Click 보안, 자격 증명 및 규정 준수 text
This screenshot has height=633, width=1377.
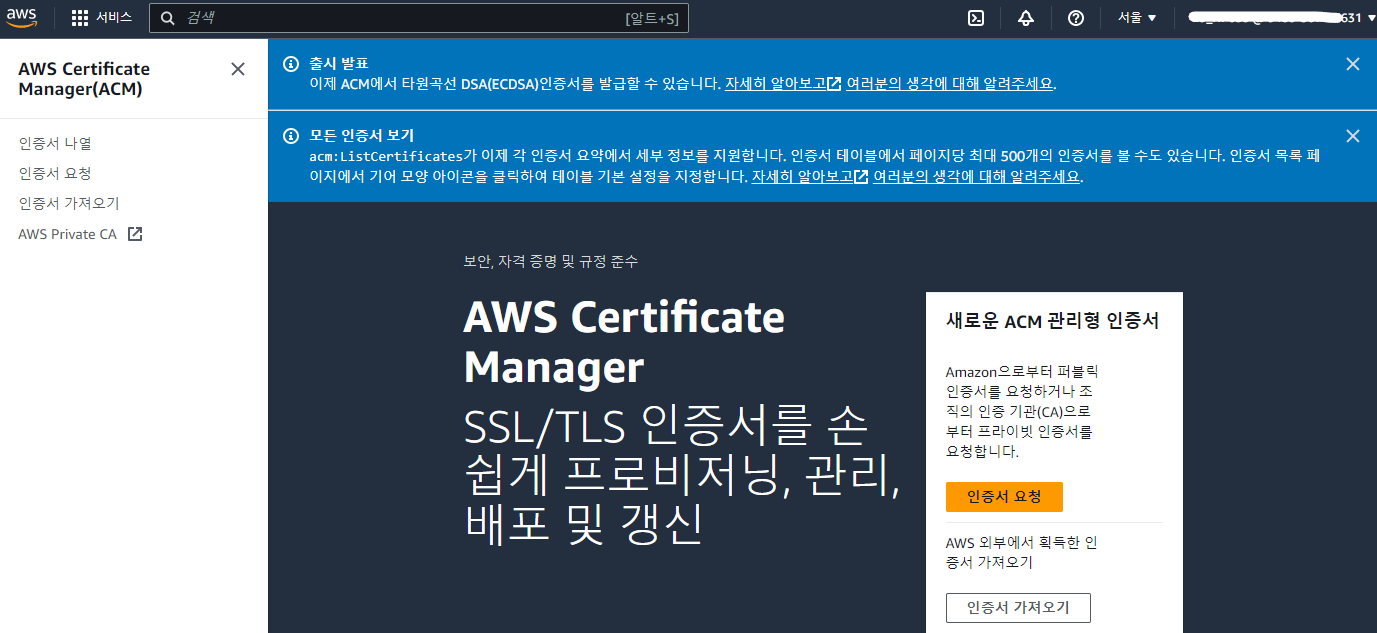coord(551,262)
